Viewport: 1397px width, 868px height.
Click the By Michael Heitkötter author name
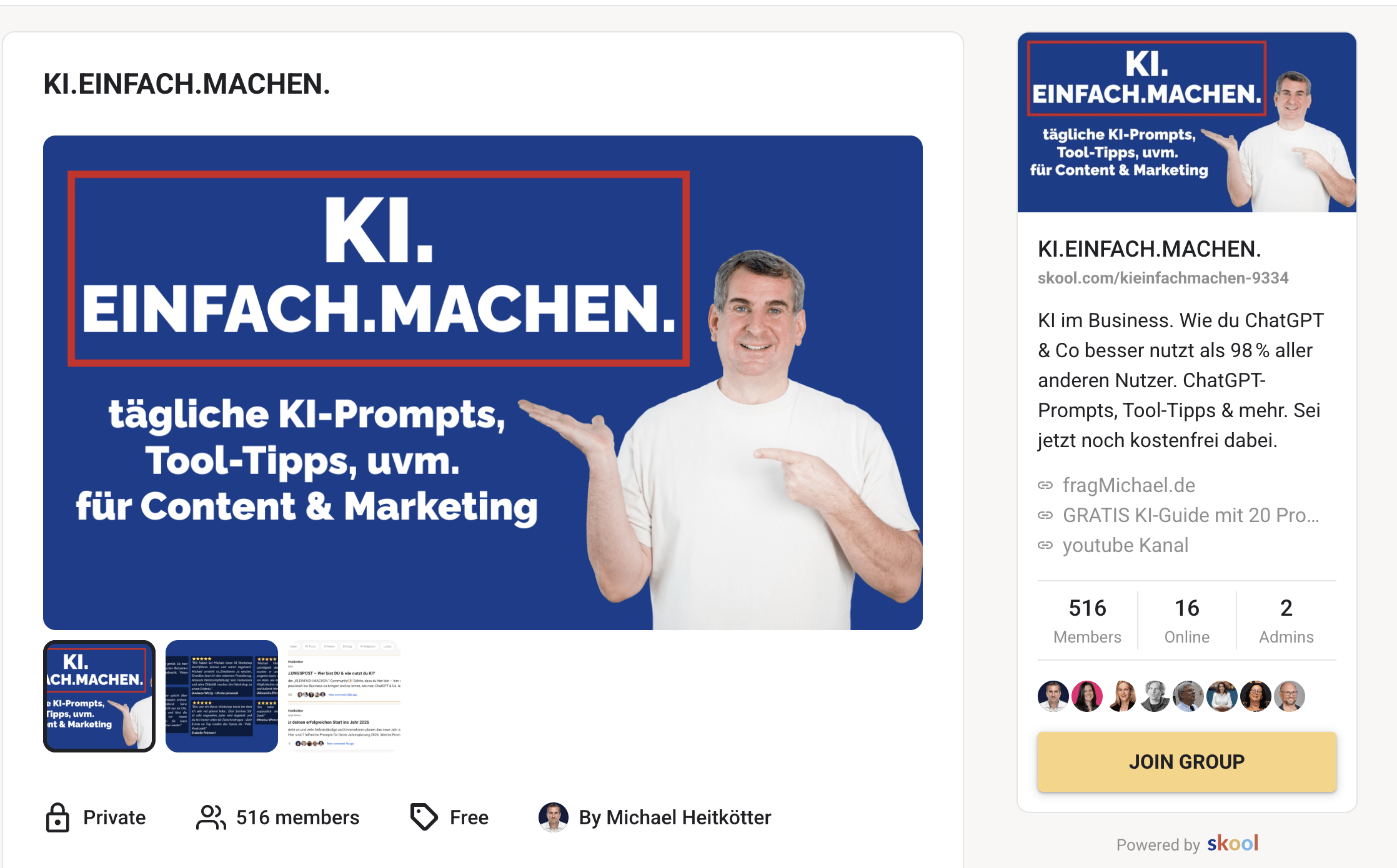point(675,817)
